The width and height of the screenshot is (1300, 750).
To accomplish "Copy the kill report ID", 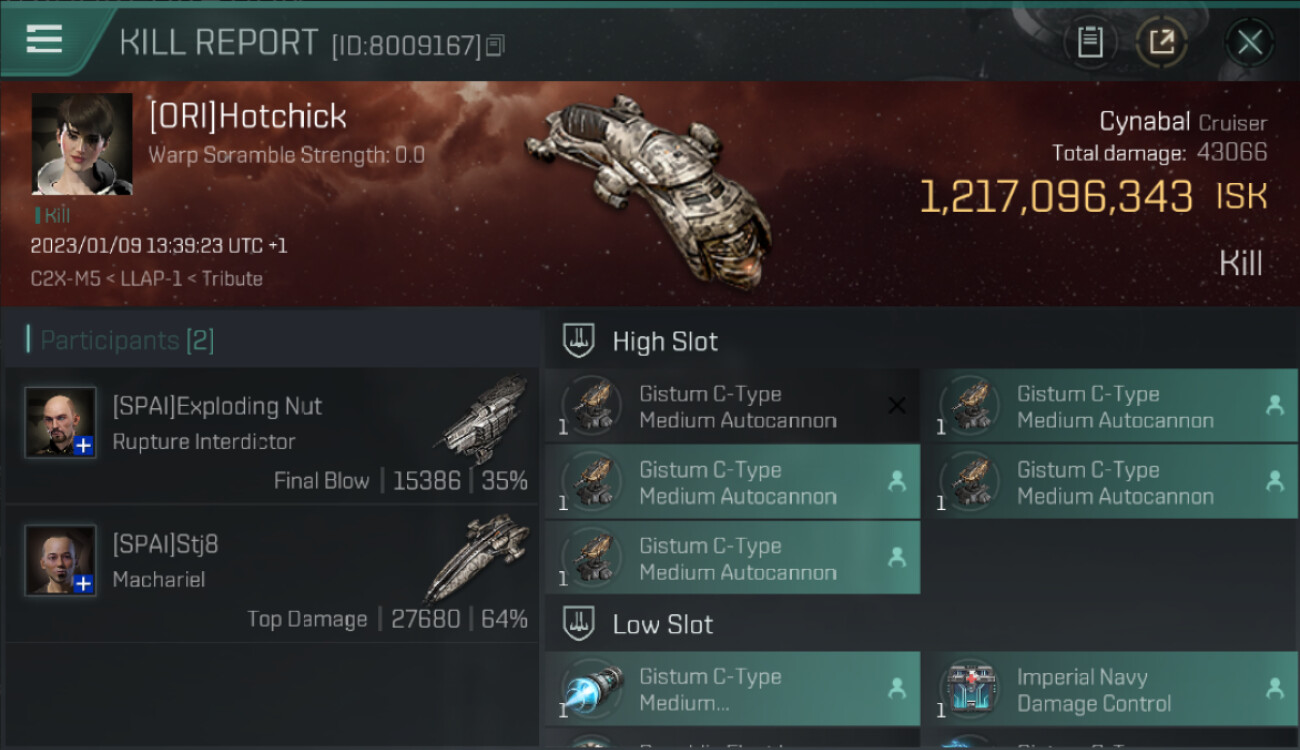I will [x=495, y=45].
